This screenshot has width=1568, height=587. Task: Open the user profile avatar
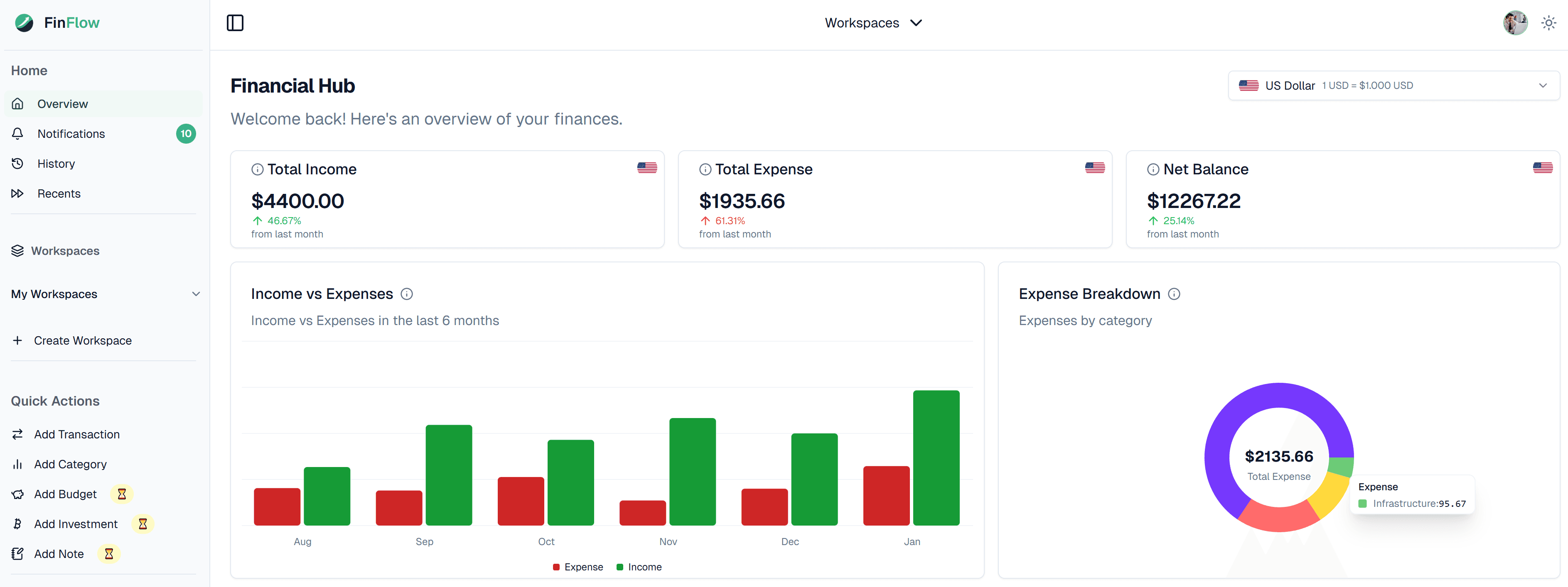[x=1515, y=22]
